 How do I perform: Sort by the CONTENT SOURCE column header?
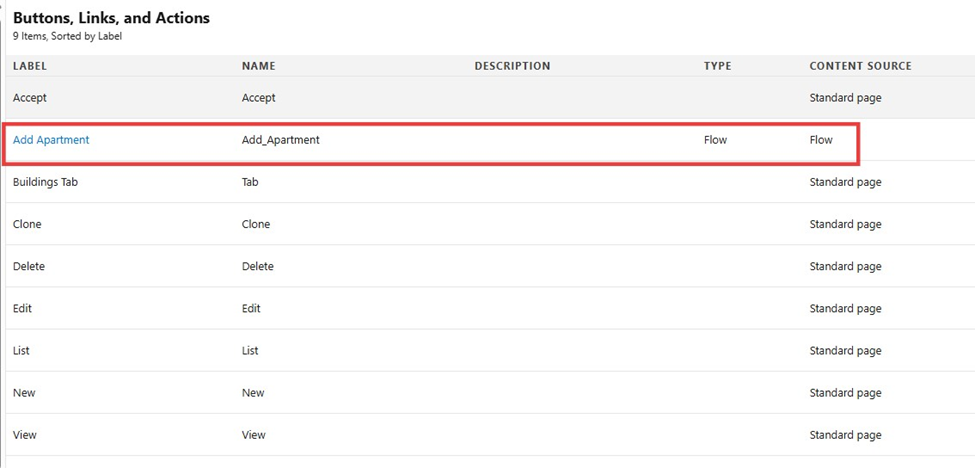pos(860,66)
